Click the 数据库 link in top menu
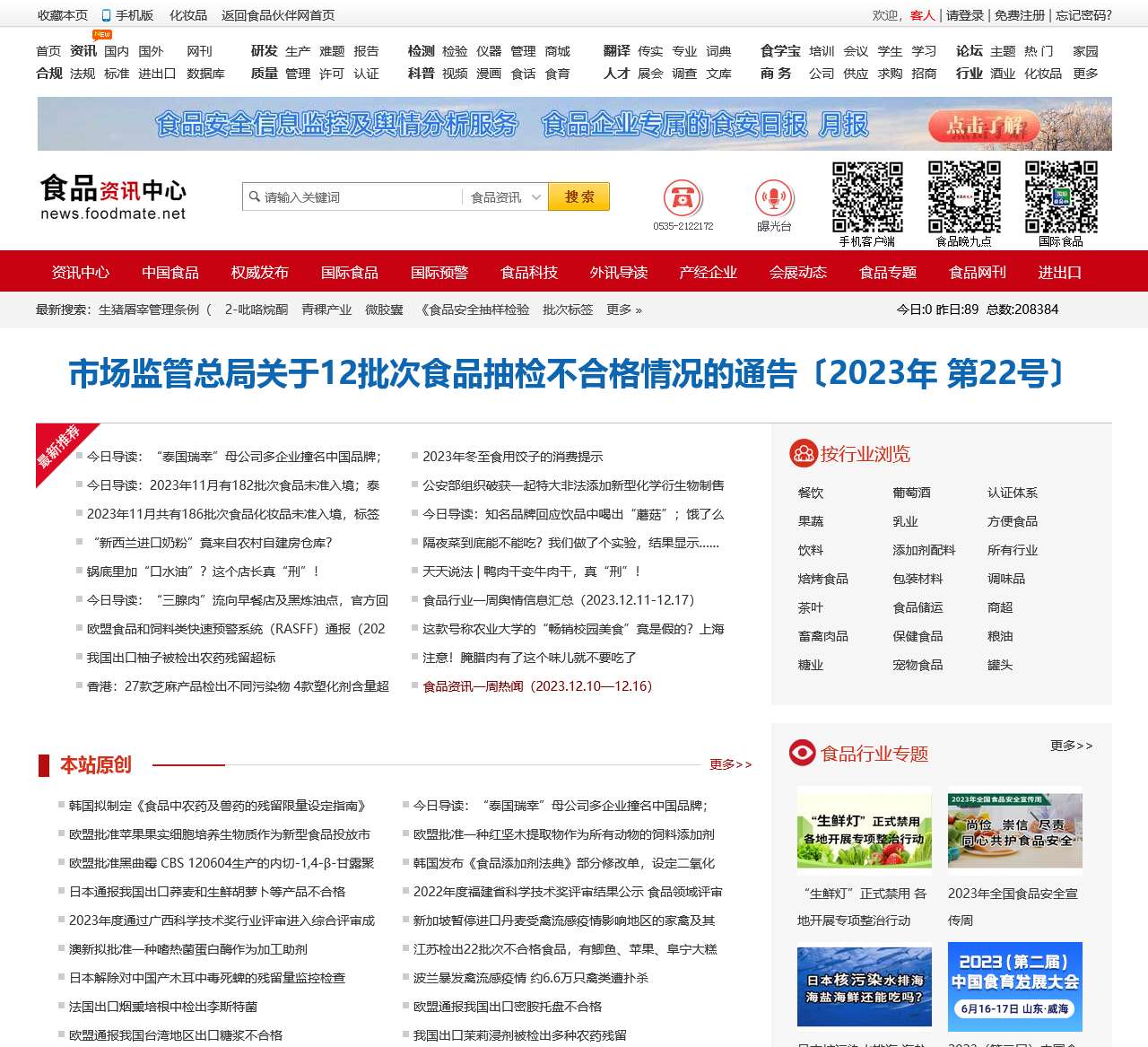Image resolution: width=1148 pixels, height=1047 pixels. pos(205,74)
